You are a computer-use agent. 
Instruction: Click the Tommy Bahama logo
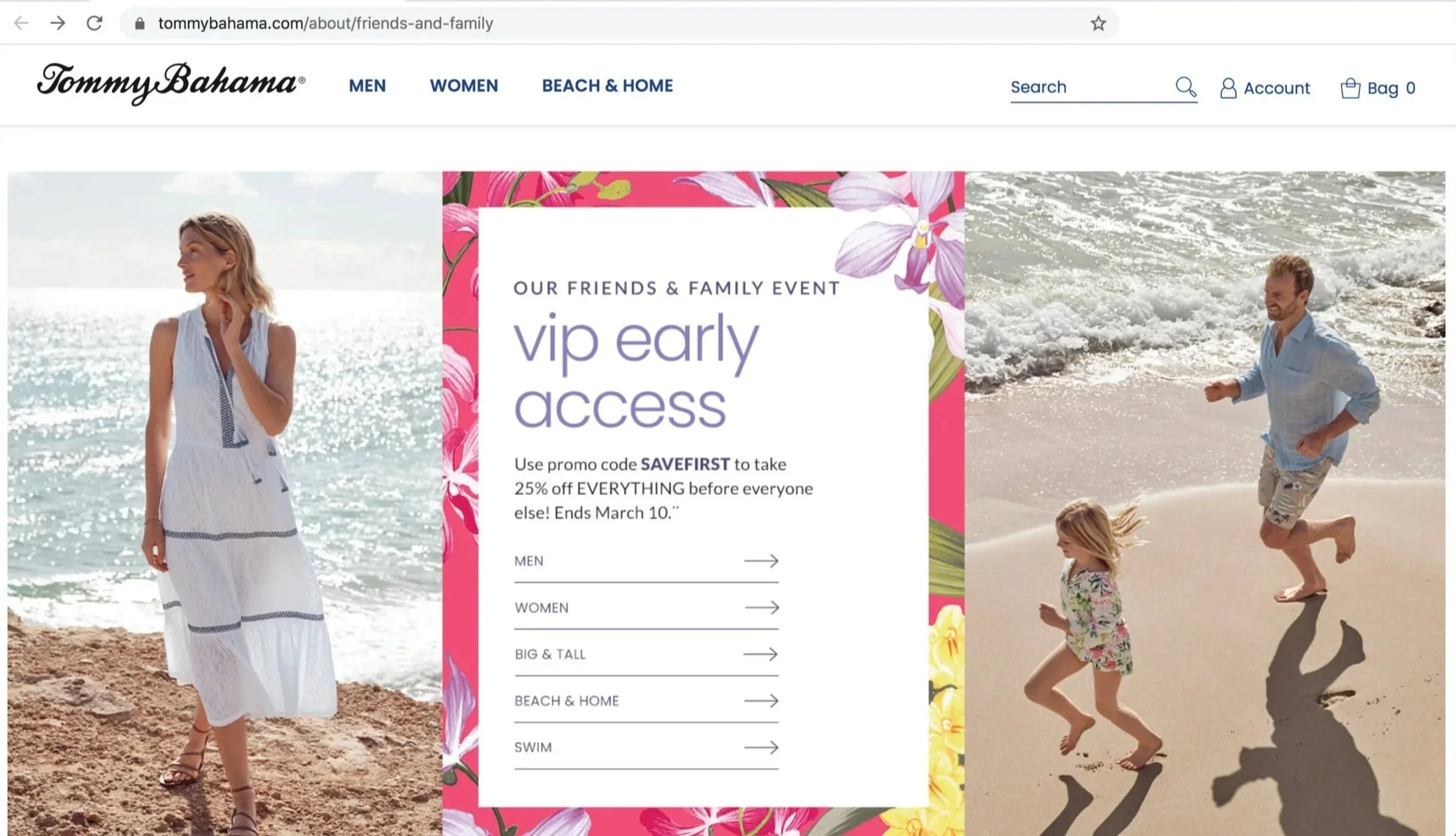(x=171, y=84)
